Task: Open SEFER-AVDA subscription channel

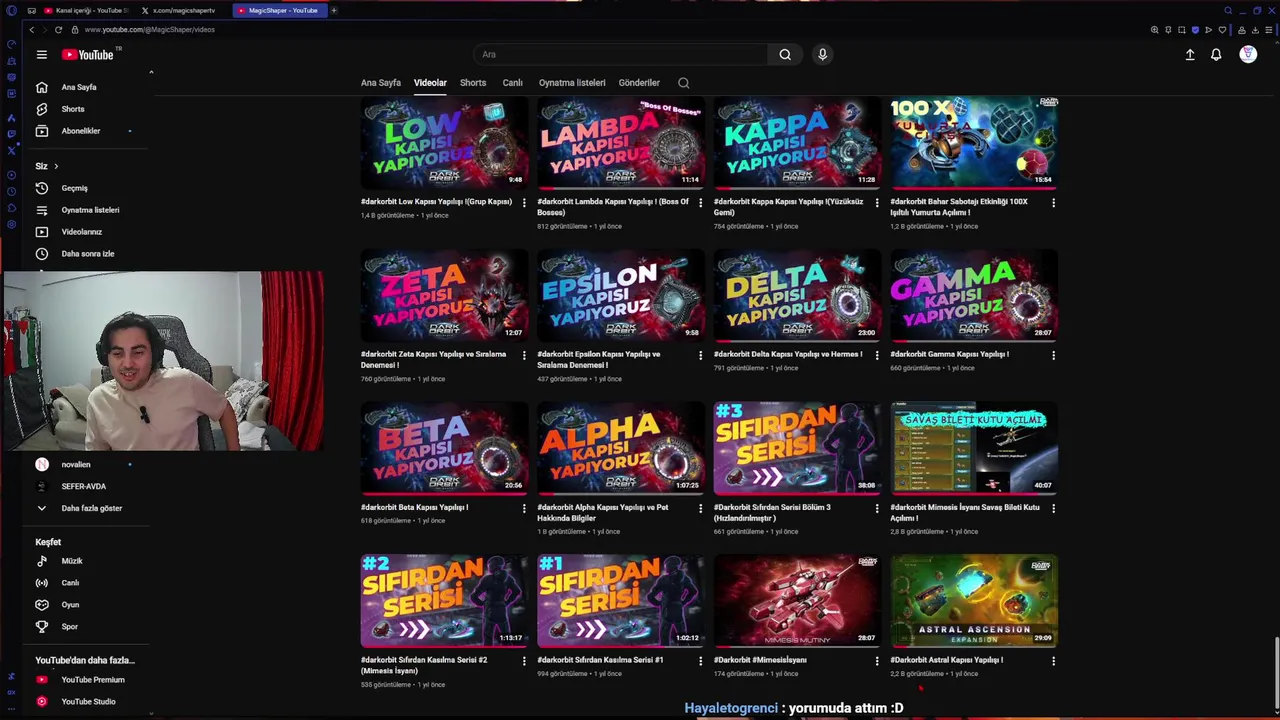Action: (x=82, y=487)
